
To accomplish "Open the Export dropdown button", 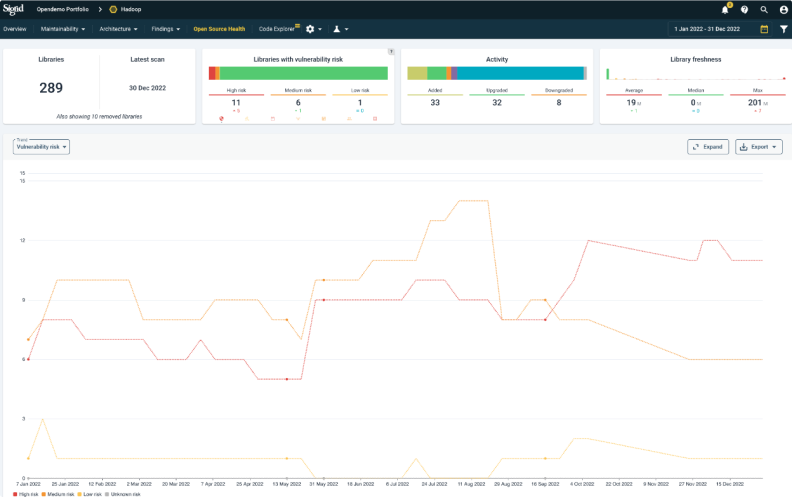I will 759,147.
